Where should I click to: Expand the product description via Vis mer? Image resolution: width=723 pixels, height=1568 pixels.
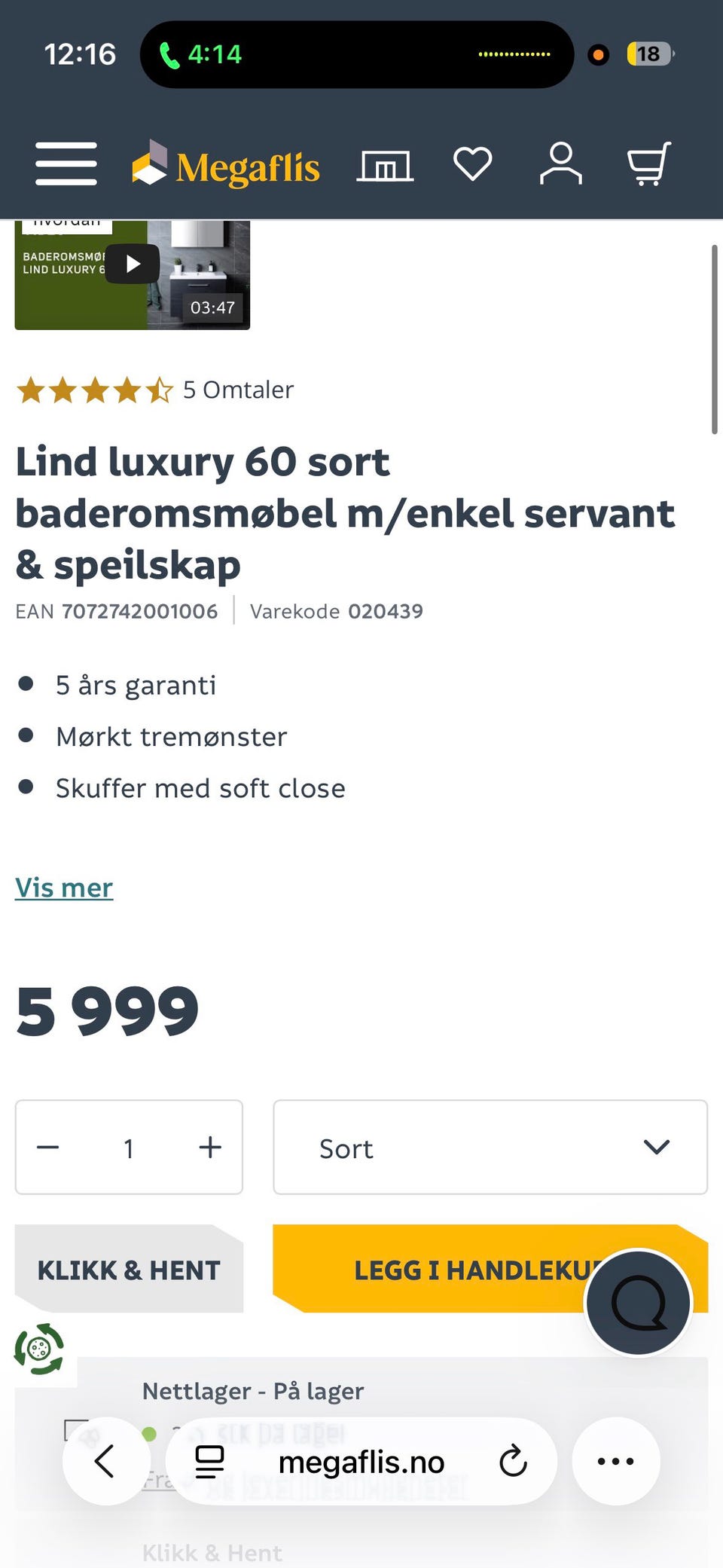pos(64,888)
